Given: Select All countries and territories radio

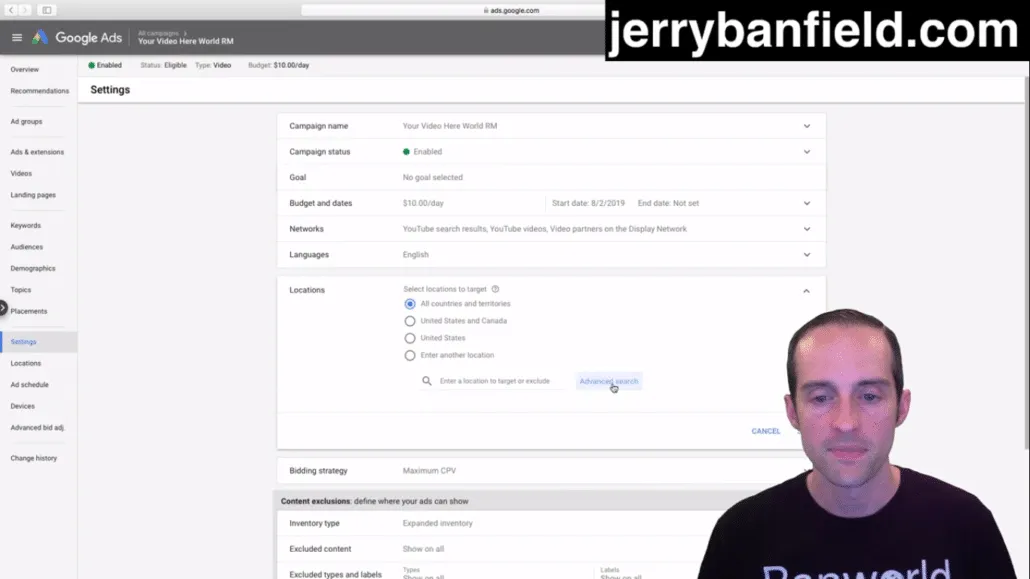Looking at the screenshot, I should (x=410, y=304).
